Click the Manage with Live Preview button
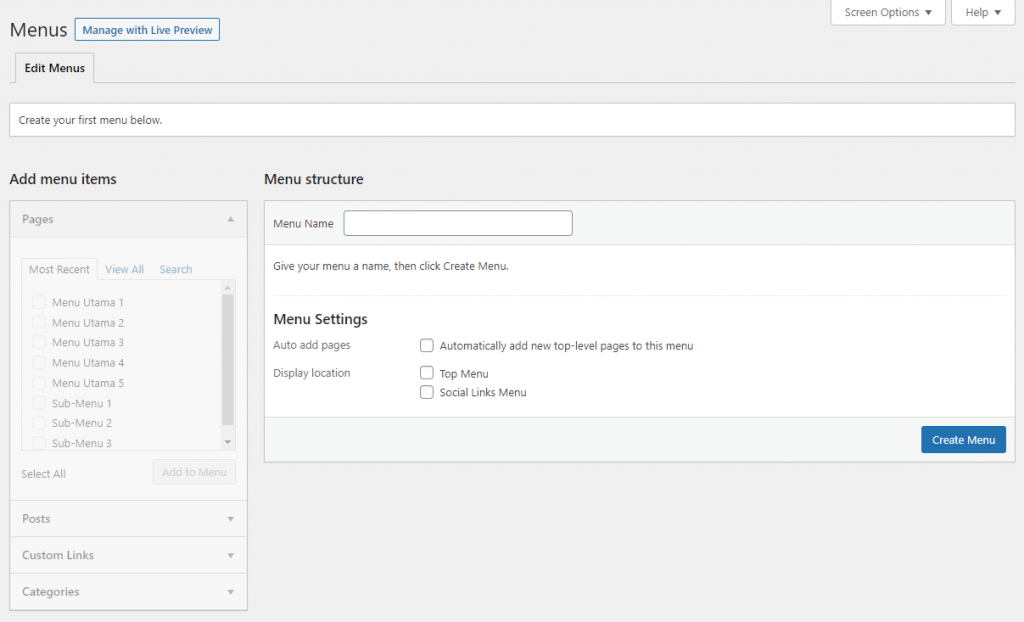1024x622 pixels. [x=146, y=29]
